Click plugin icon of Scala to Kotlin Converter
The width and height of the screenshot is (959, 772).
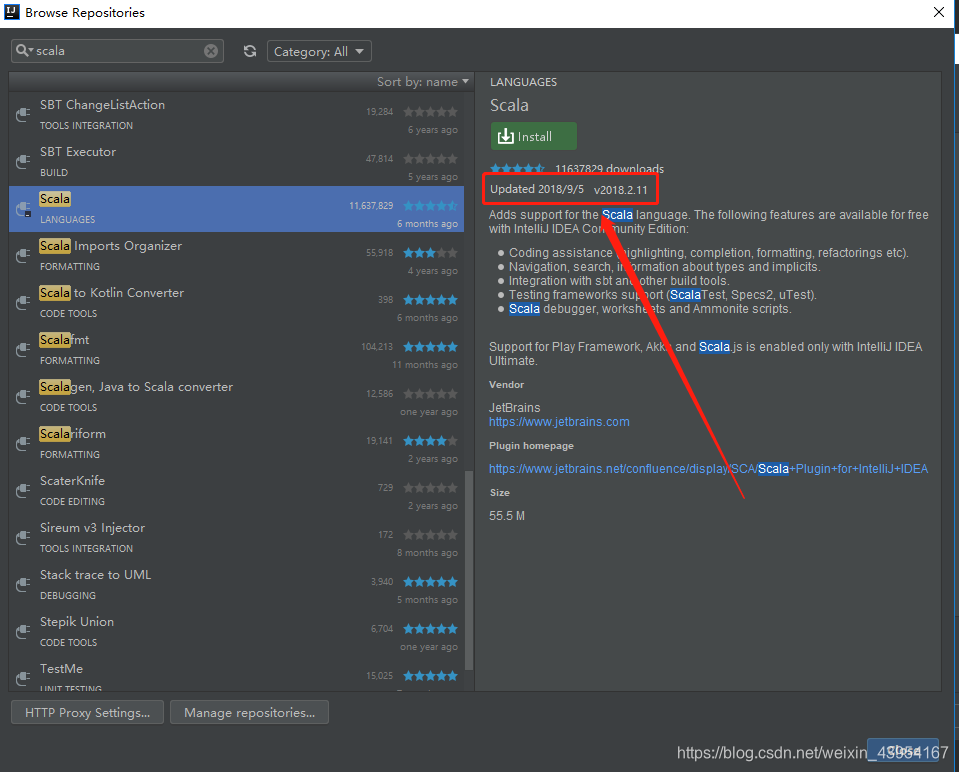pos(23,303)
